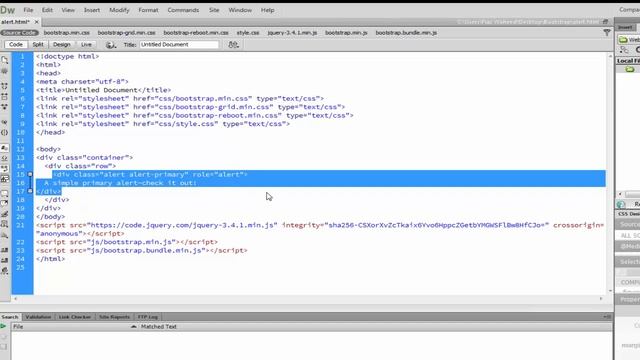Show Source Code related file
Image resolution: width=640 pixels, height=360 pixels.
pos(19,33)
